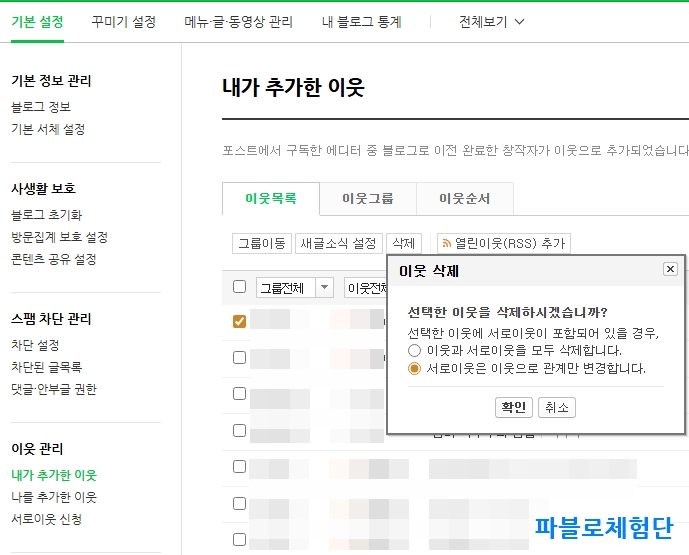The width and height of the screenshot is (689, 555).
Task: Open 내가 추가한 이웃 sidebar link
Action: coord(54,475)
